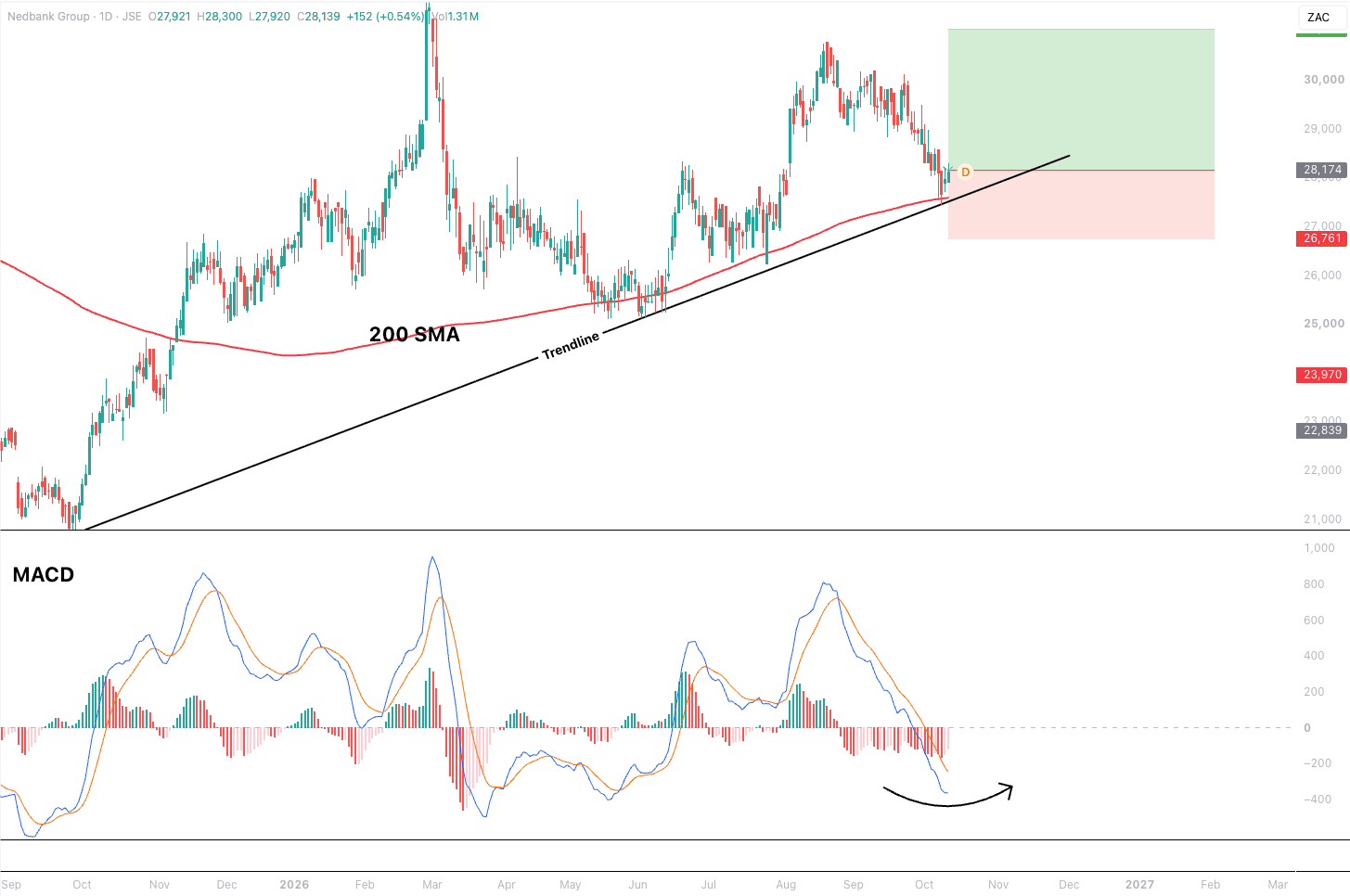Select the 200 SMA text annotation
This screenshot has width=1350, height=896.
(415, 335)
